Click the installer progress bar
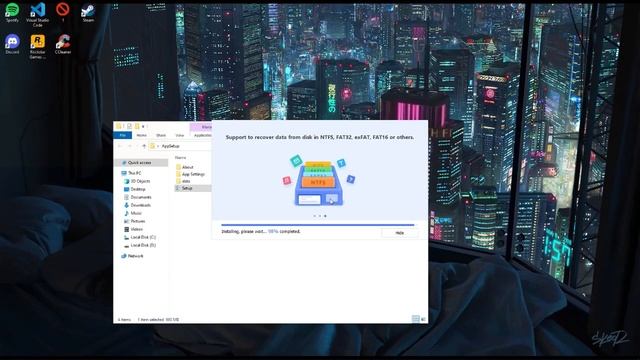The width and height of the screenshot is (640, 360). click(318, 225)
